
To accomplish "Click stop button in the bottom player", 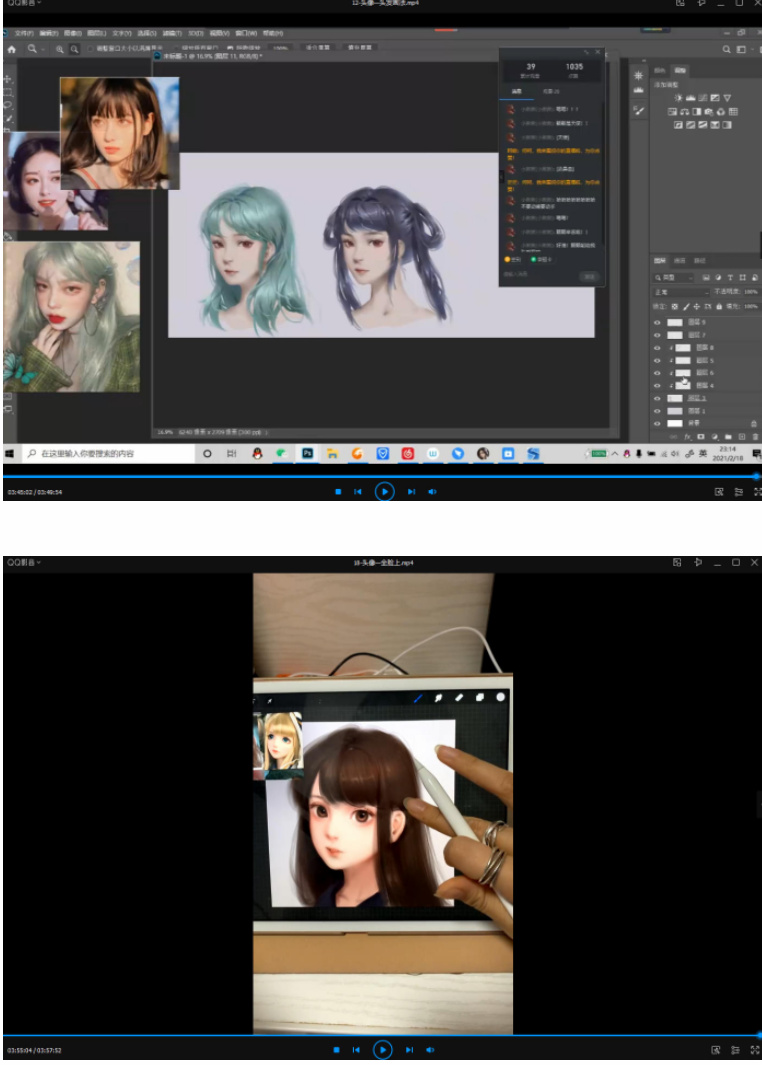I will click(337, 1050).
